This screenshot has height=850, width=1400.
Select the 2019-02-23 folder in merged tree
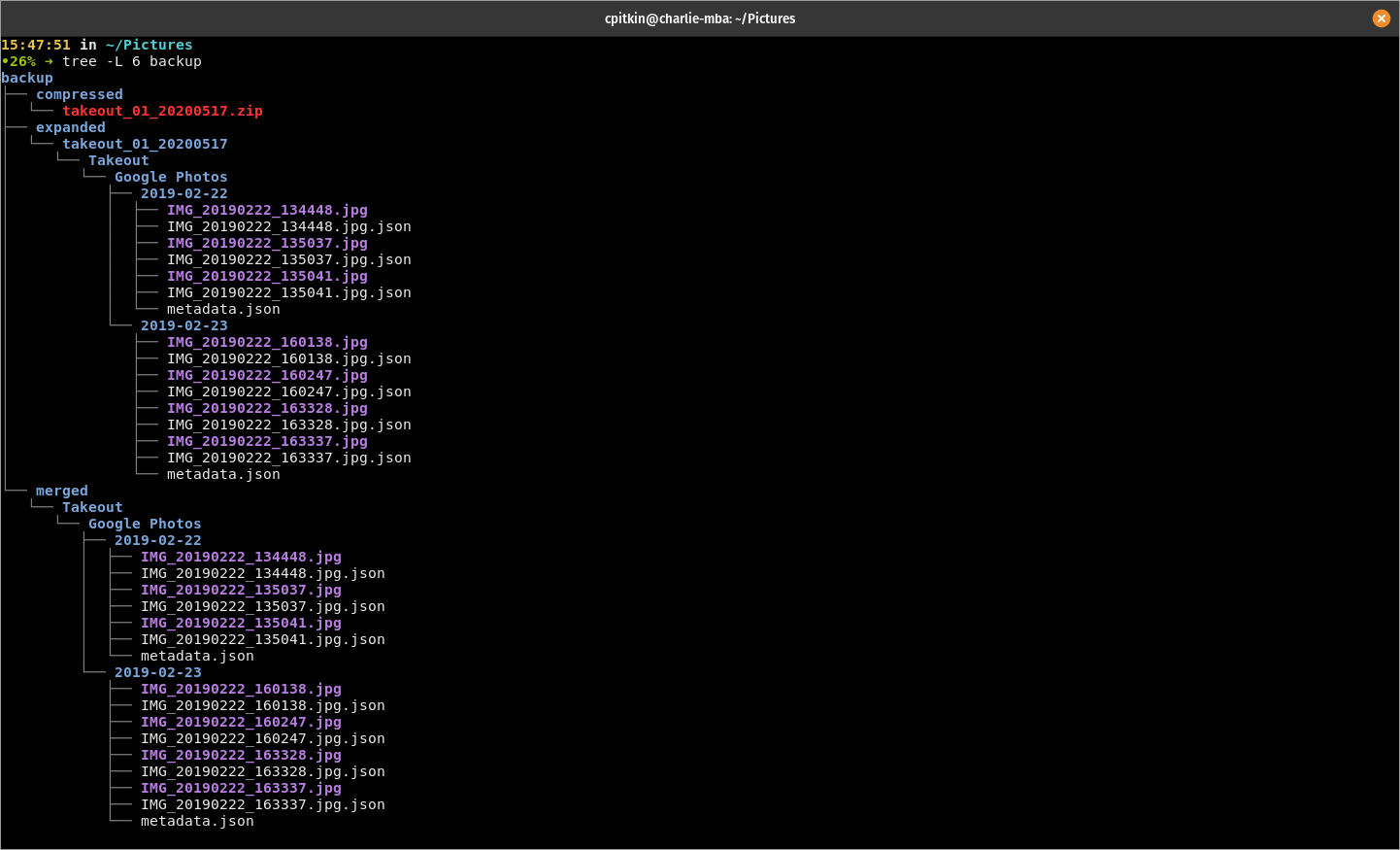click(x=158, y=672)
